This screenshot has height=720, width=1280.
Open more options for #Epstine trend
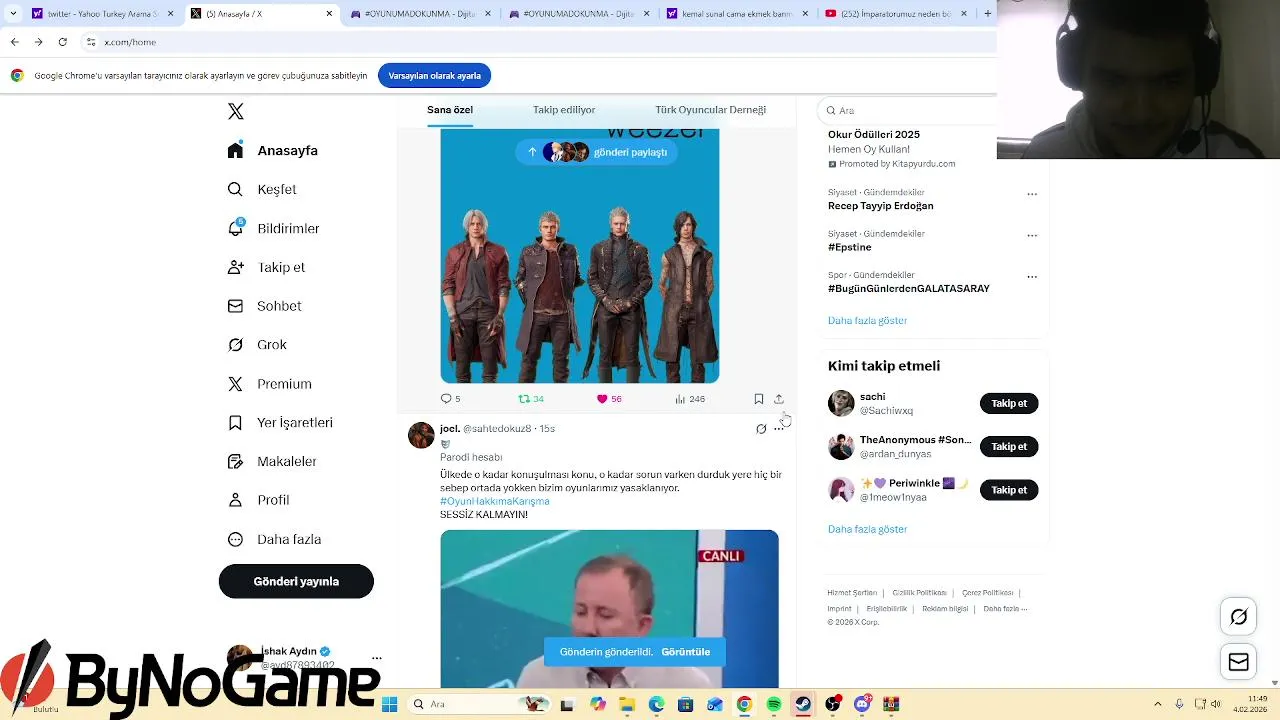(1032, 235)
